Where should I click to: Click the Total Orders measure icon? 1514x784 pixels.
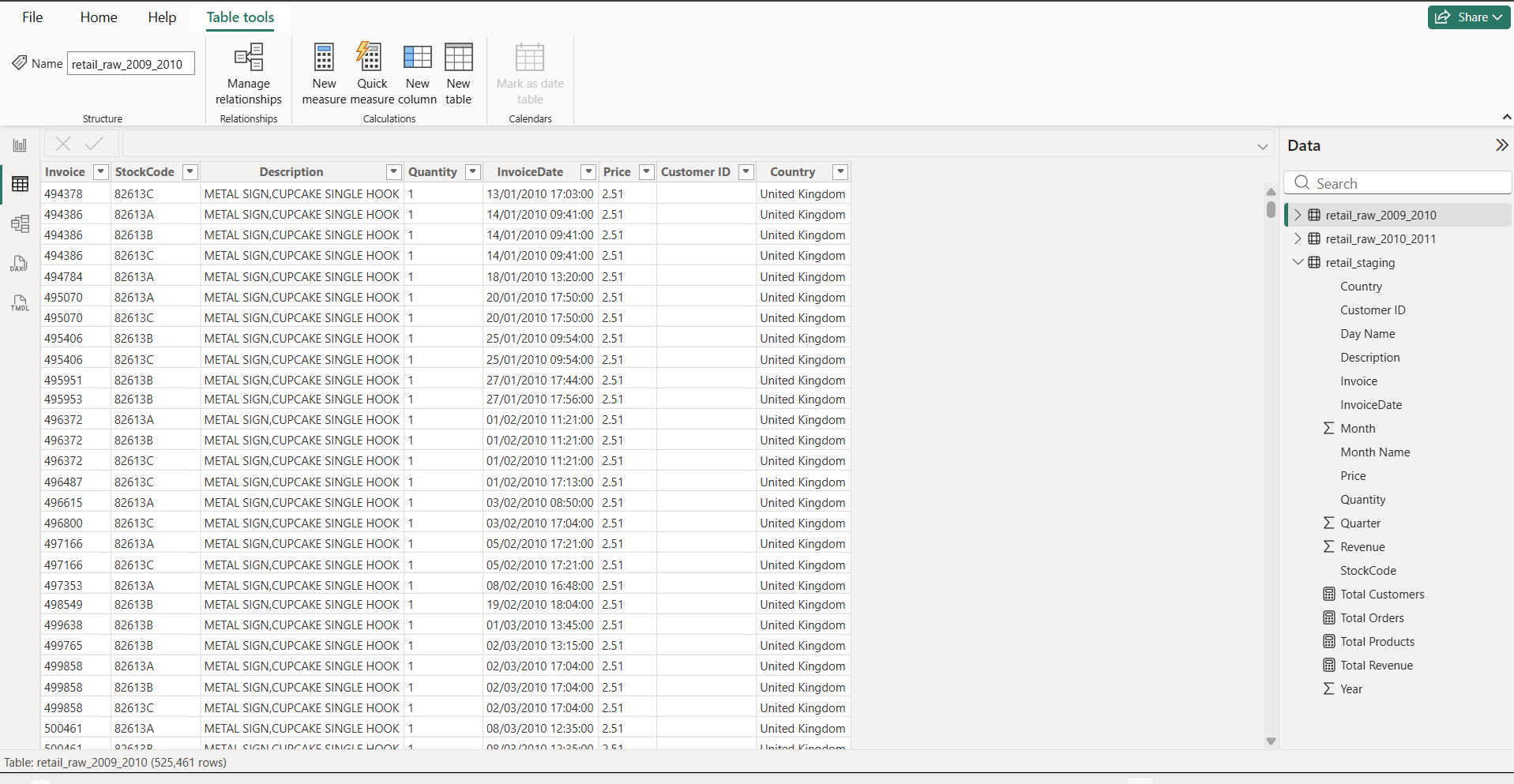click(x=1329, y=618)
